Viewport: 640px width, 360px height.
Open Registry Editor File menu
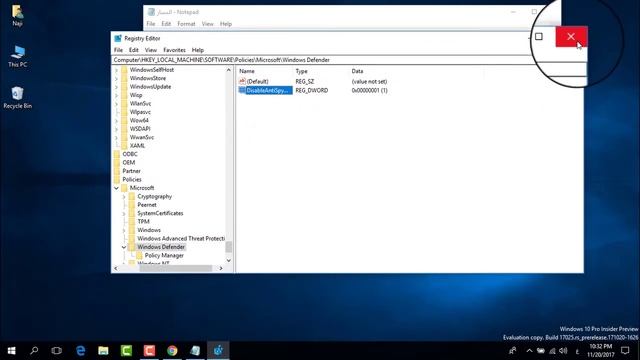(x=118, y=50)
